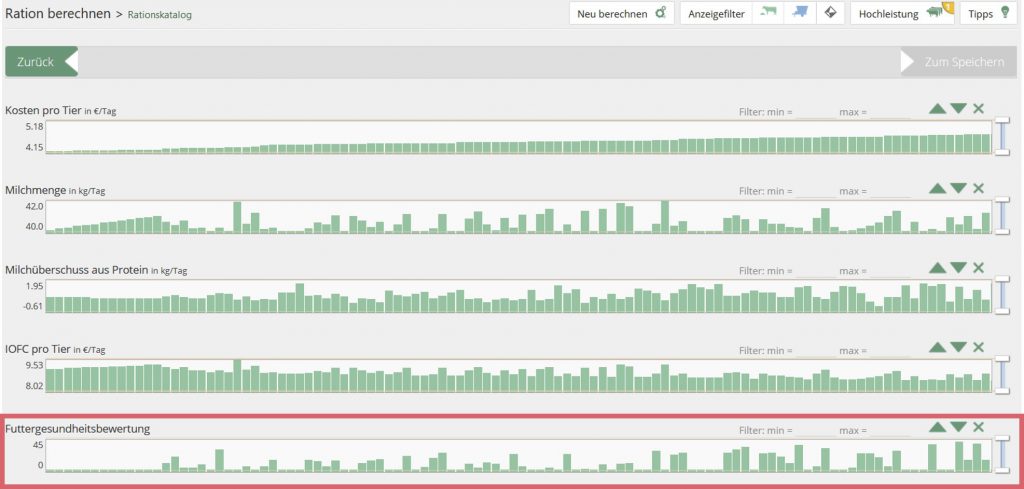
Task: Remove the Futtergesundheitsbewertung chart with X
Action: pyautogui.click(x=978, y=427)
